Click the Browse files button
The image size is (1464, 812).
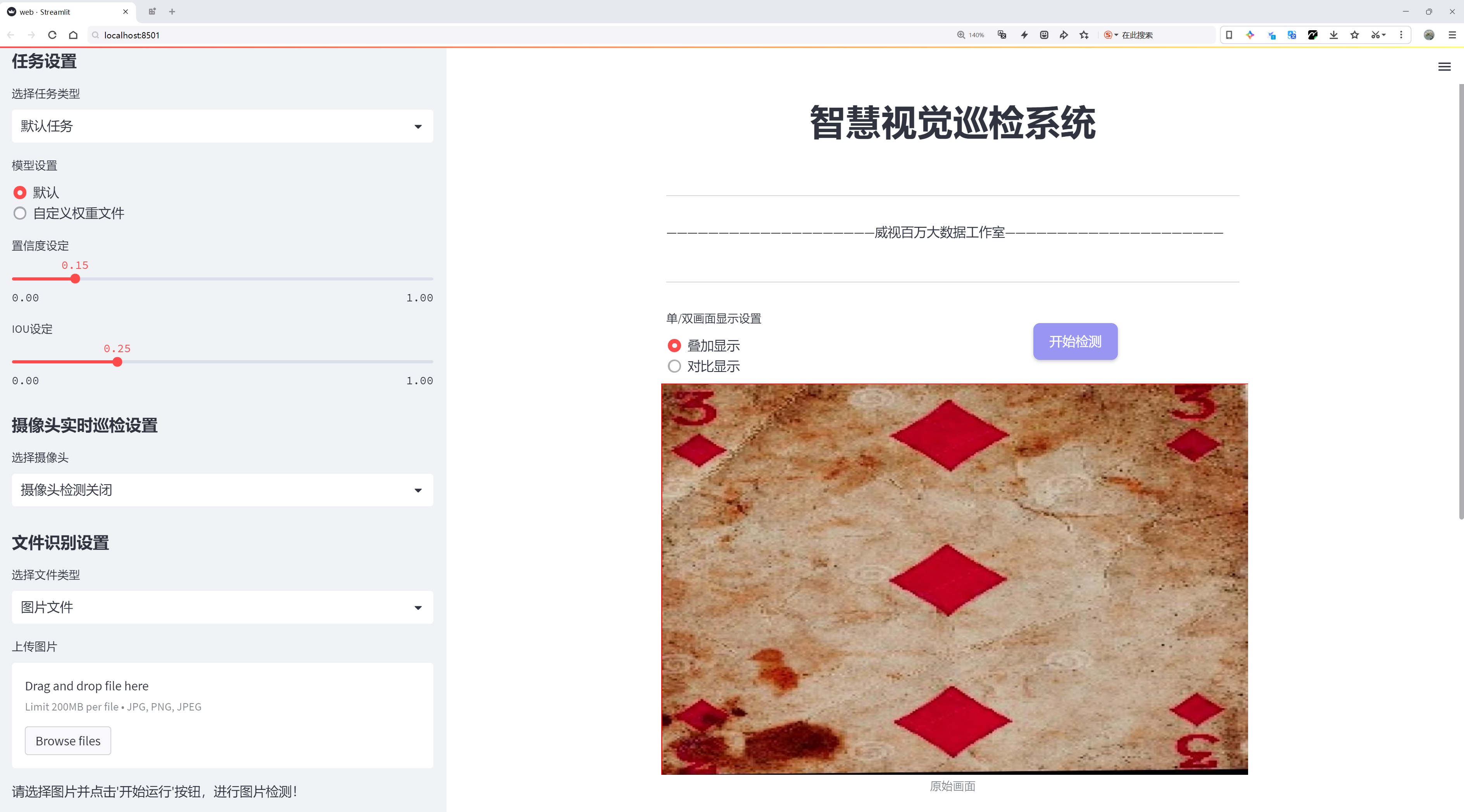pyautogui.click(x=67, y=740)
